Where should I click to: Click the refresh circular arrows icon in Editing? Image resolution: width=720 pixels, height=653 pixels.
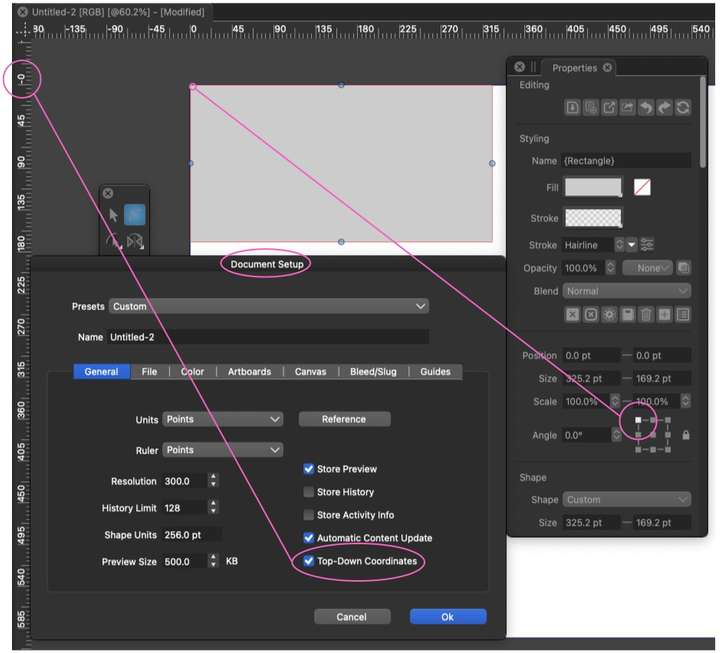[683, 108]
